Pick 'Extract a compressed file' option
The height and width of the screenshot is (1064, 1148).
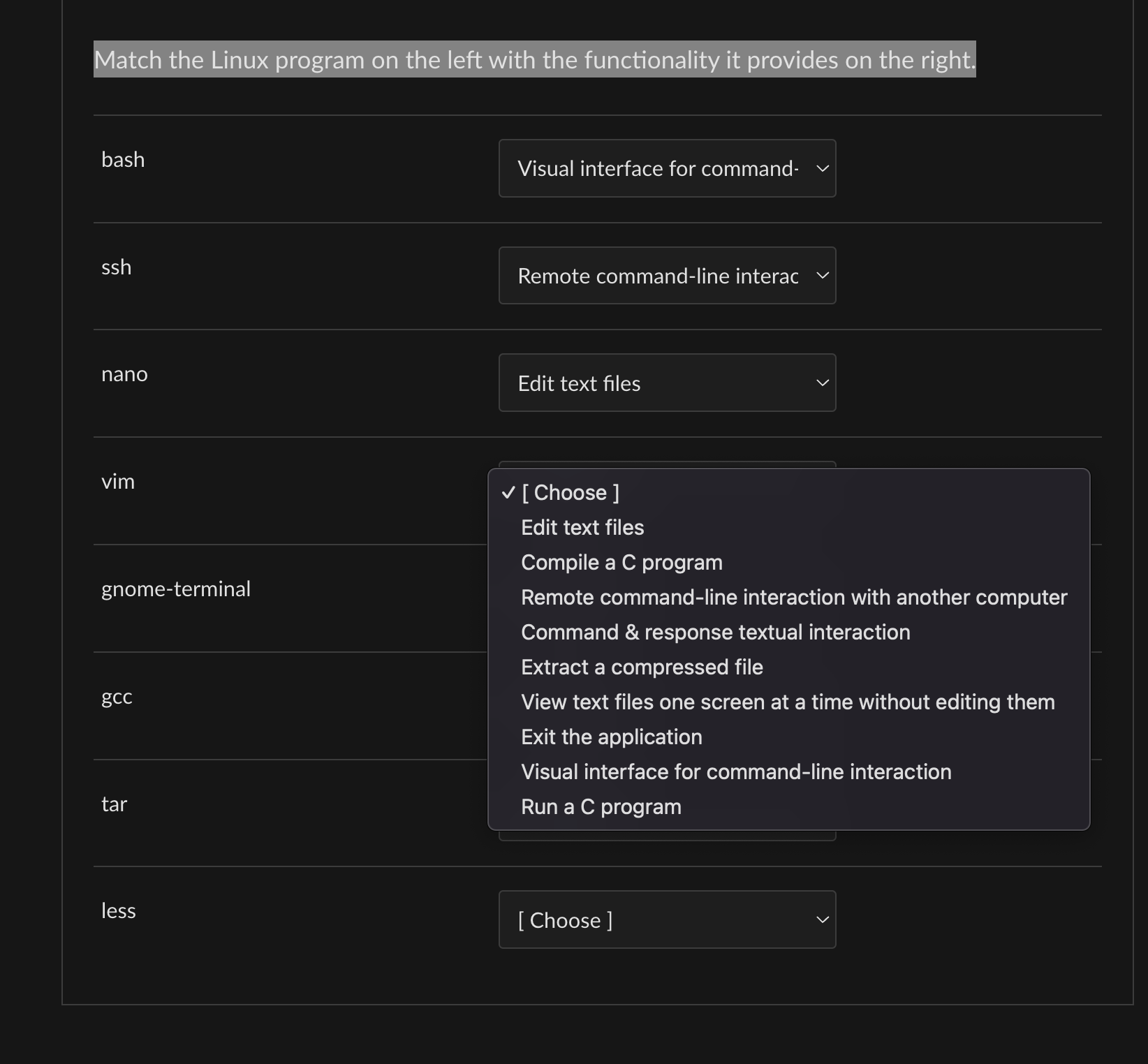point(788,667)
